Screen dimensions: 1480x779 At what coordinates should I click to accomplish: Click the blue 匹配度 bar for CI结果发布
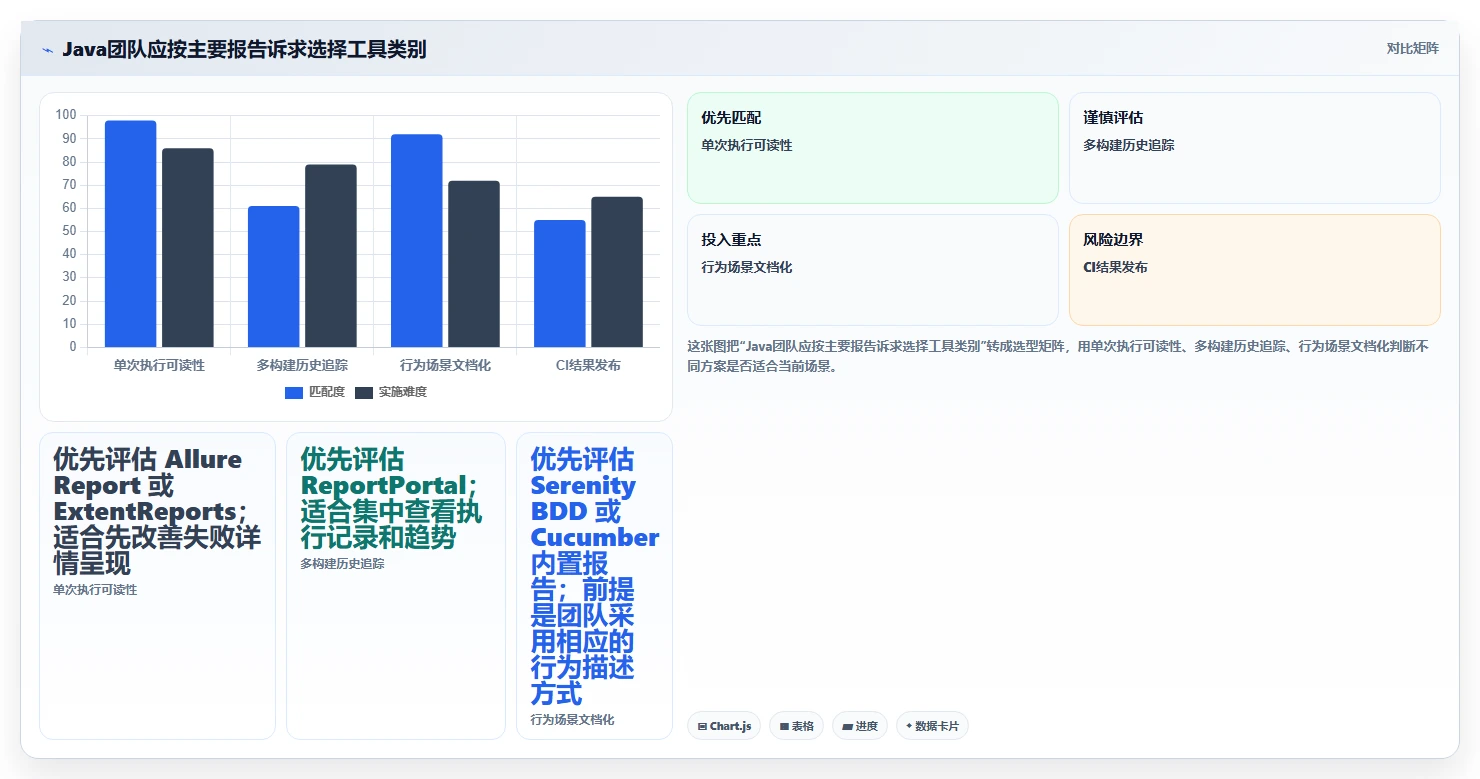pyautogui.click(x=560, y=284)
